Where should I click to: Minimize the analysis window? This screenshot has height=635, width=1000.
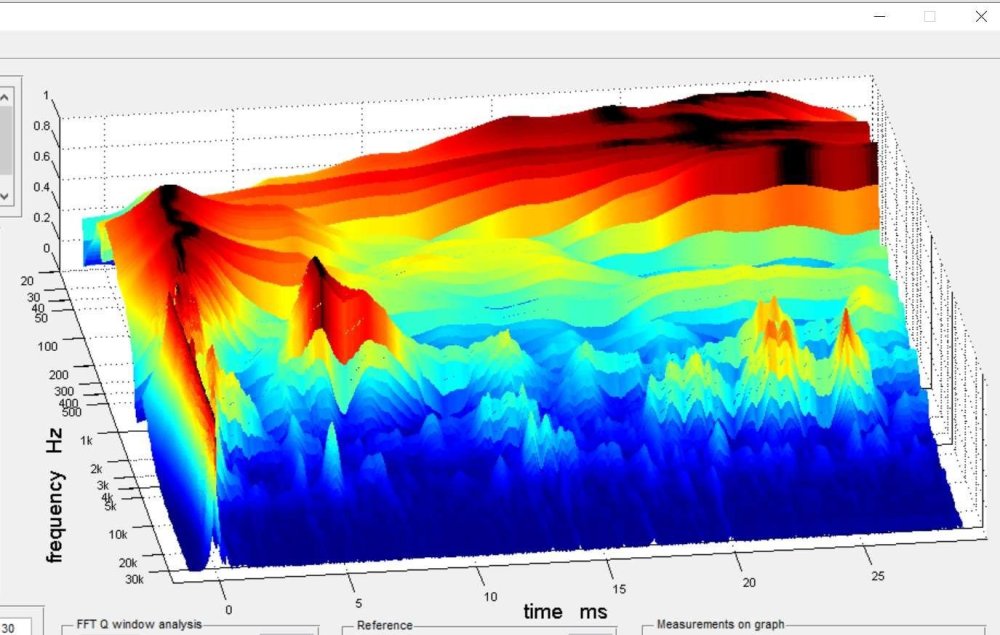tap(879, 16)
